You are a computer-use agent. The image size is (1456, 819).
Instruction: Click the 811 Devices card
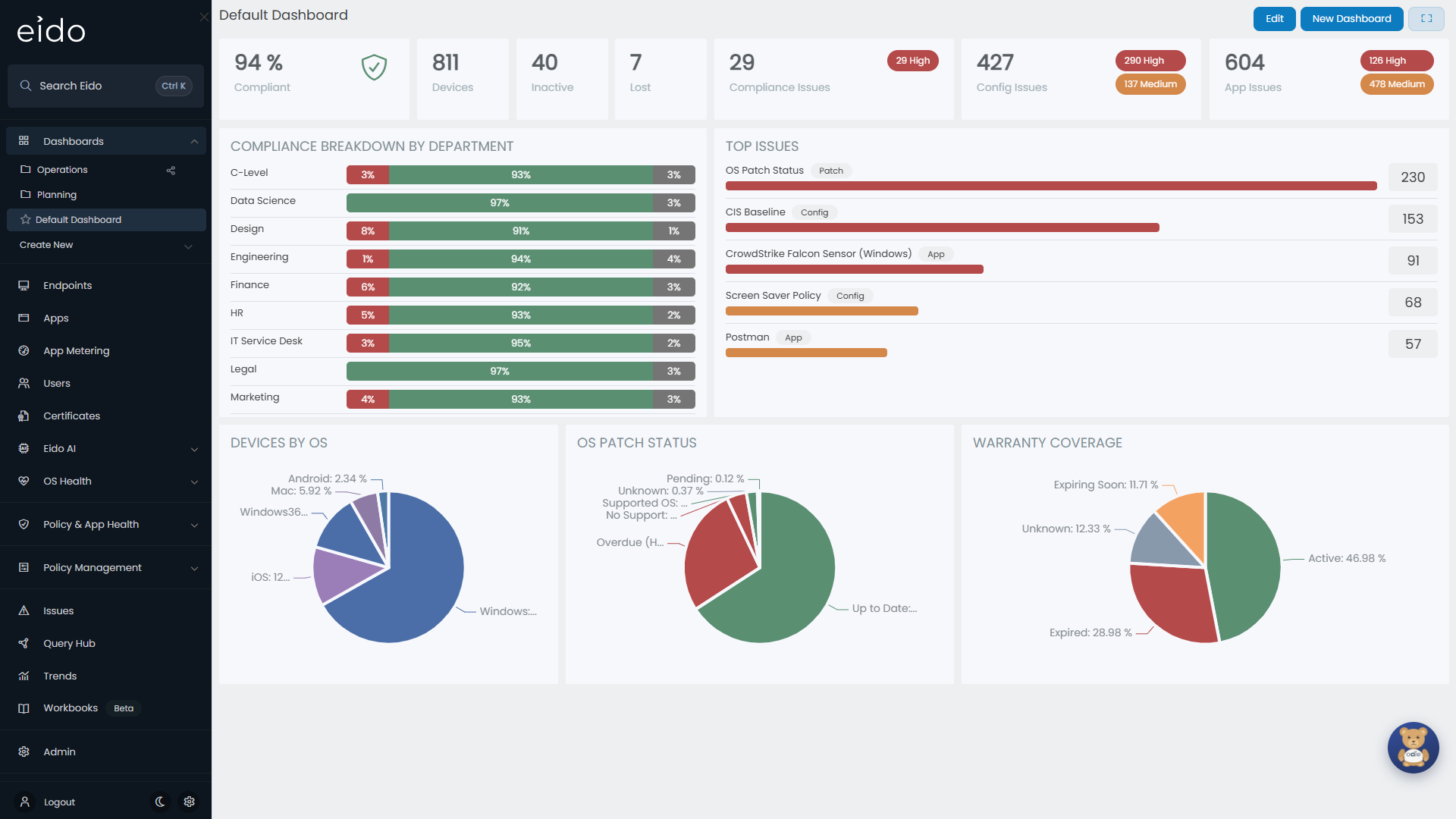(x=463, y=79)
